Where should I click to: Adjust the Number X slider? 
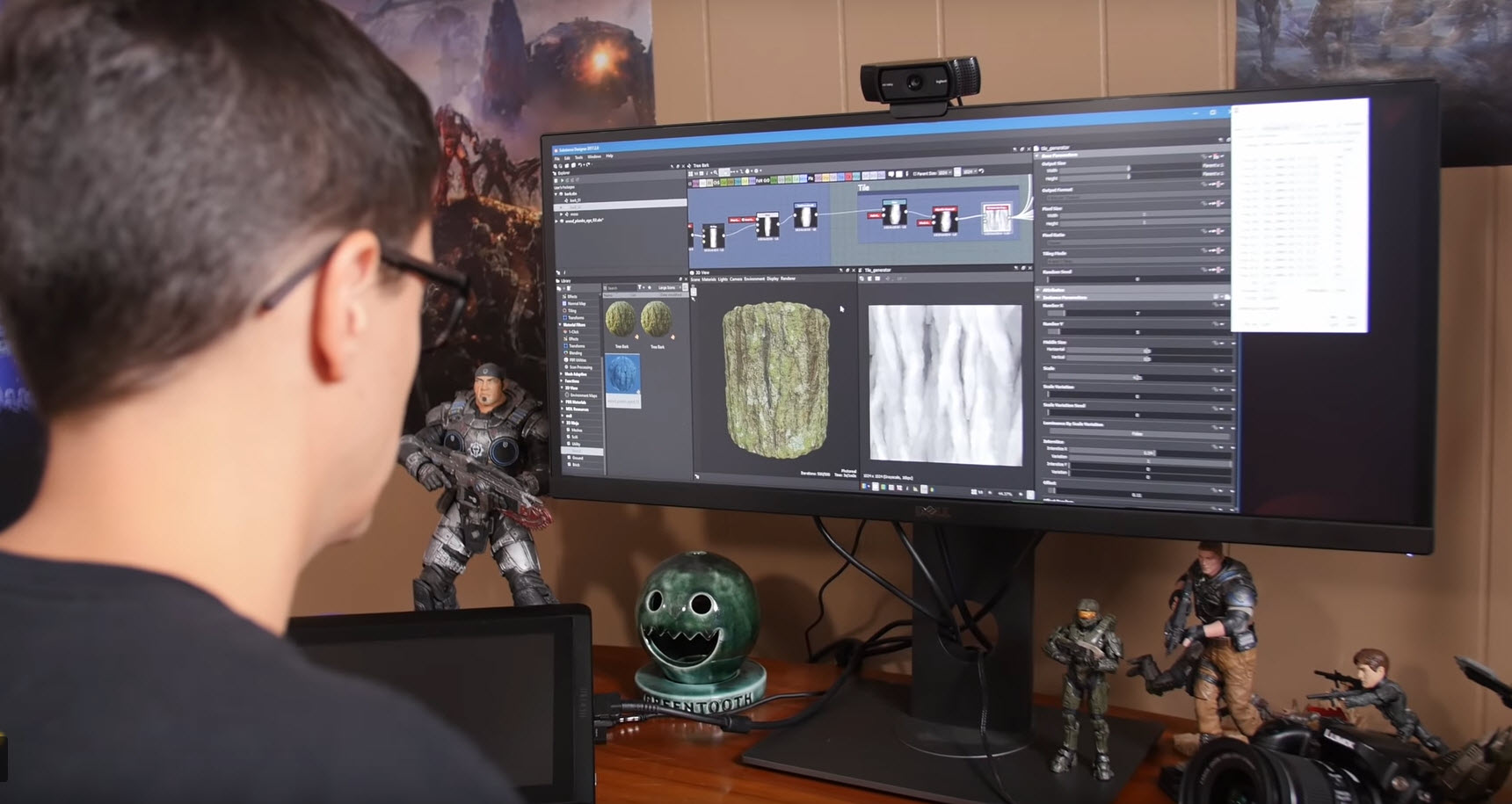point(1139,313)
